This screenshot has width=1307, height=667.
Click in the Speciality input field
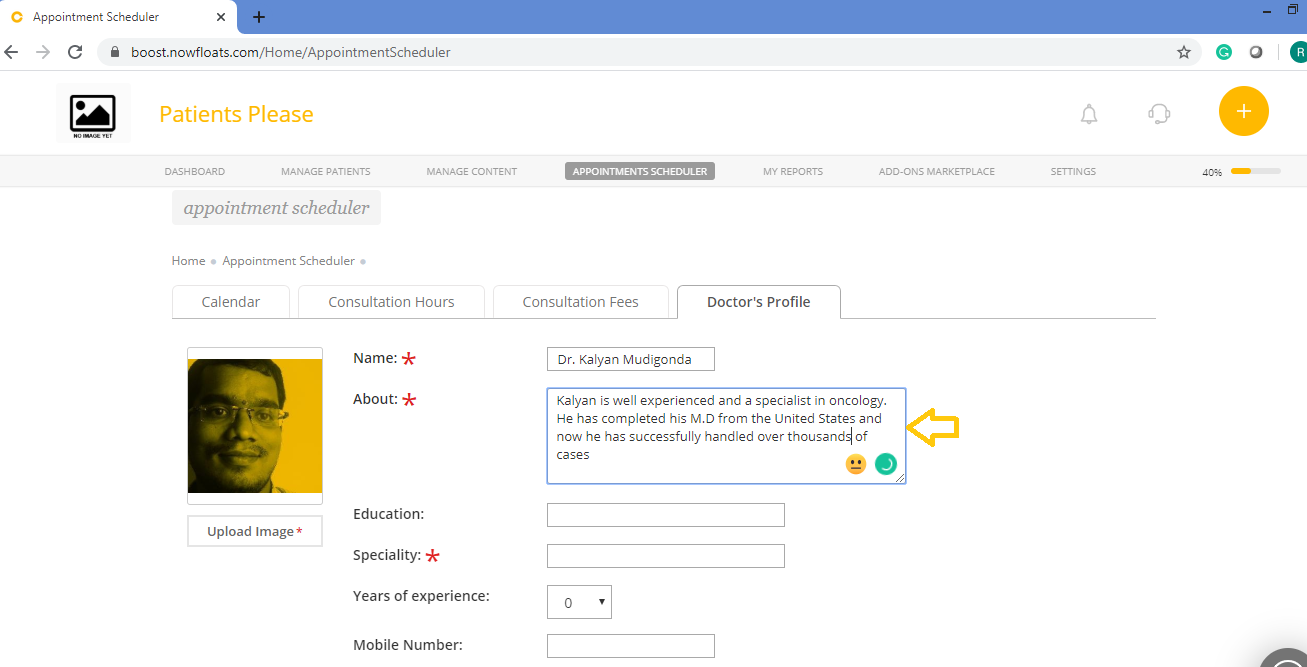click(x=666, y=556)
